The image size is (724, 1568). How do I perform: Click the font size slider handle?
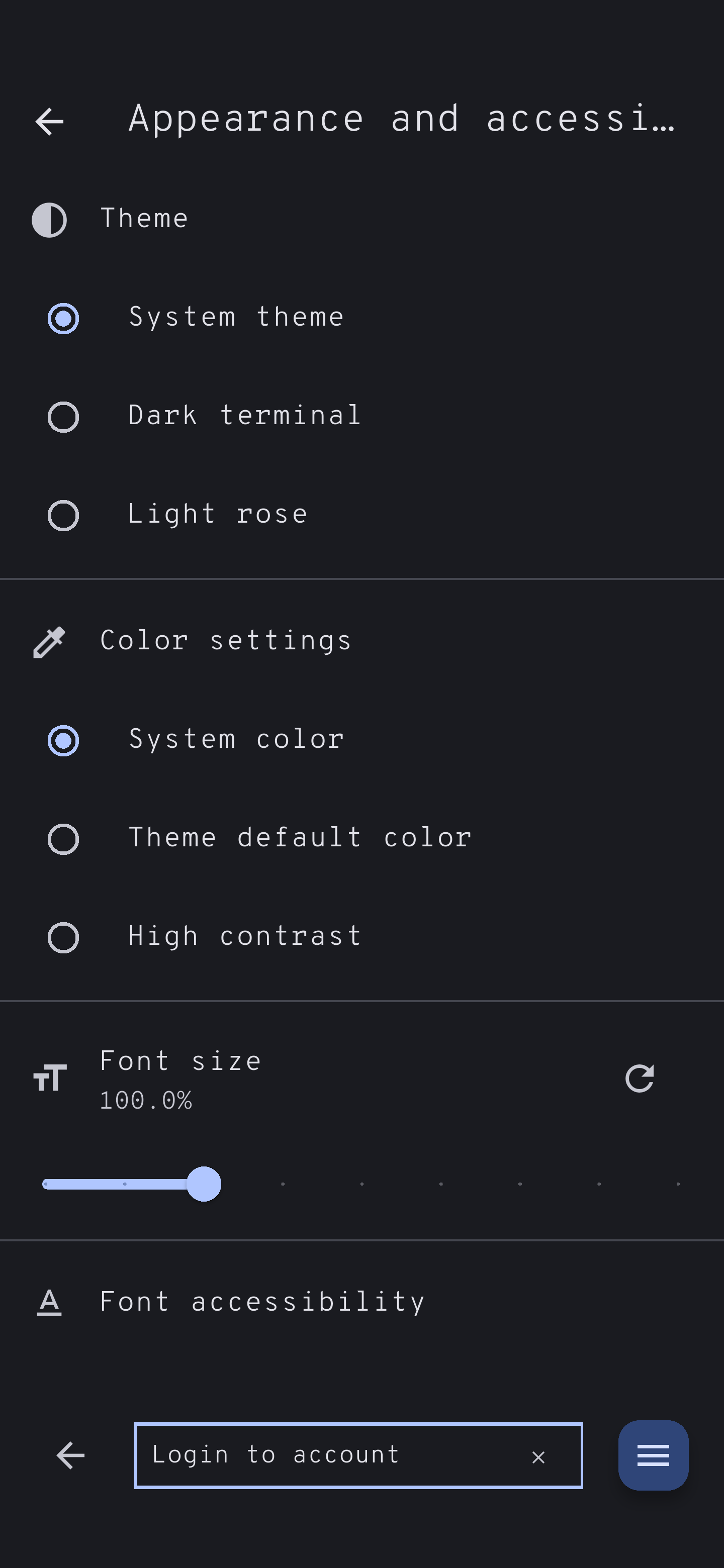[204, 1184]
